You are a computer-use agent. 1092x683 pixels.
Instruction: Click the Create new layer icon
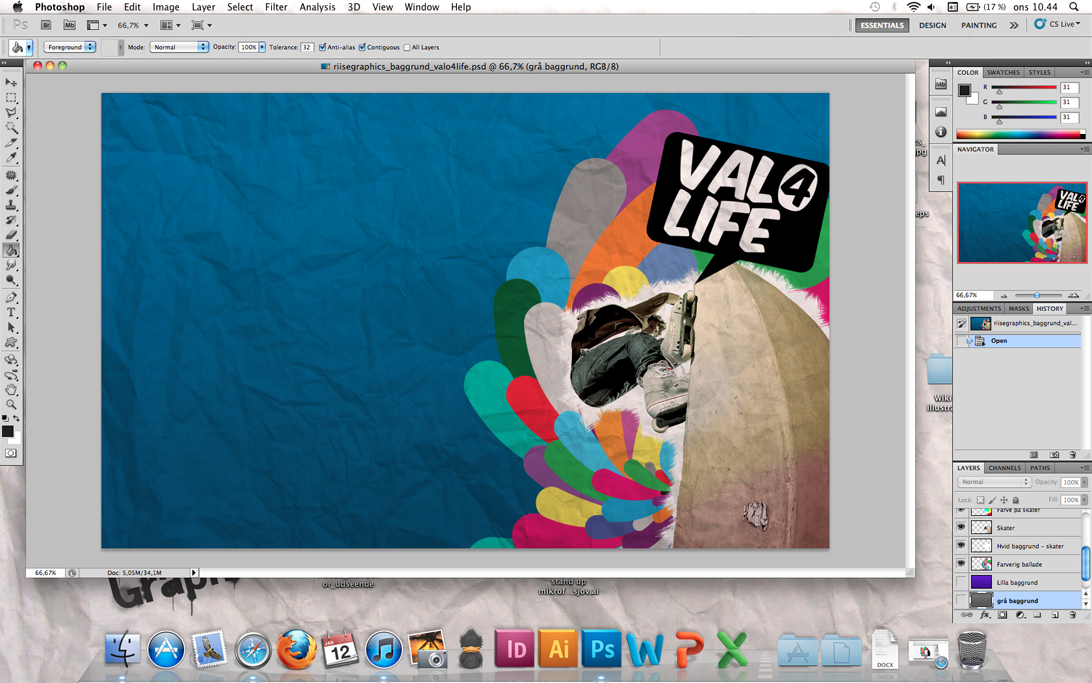1054,614
